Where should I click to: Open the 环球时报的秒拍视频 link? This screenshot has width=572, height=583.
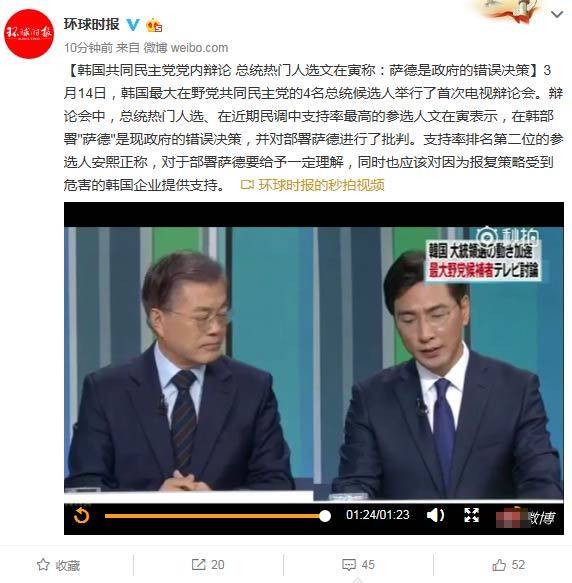click(x=321, y=185)
